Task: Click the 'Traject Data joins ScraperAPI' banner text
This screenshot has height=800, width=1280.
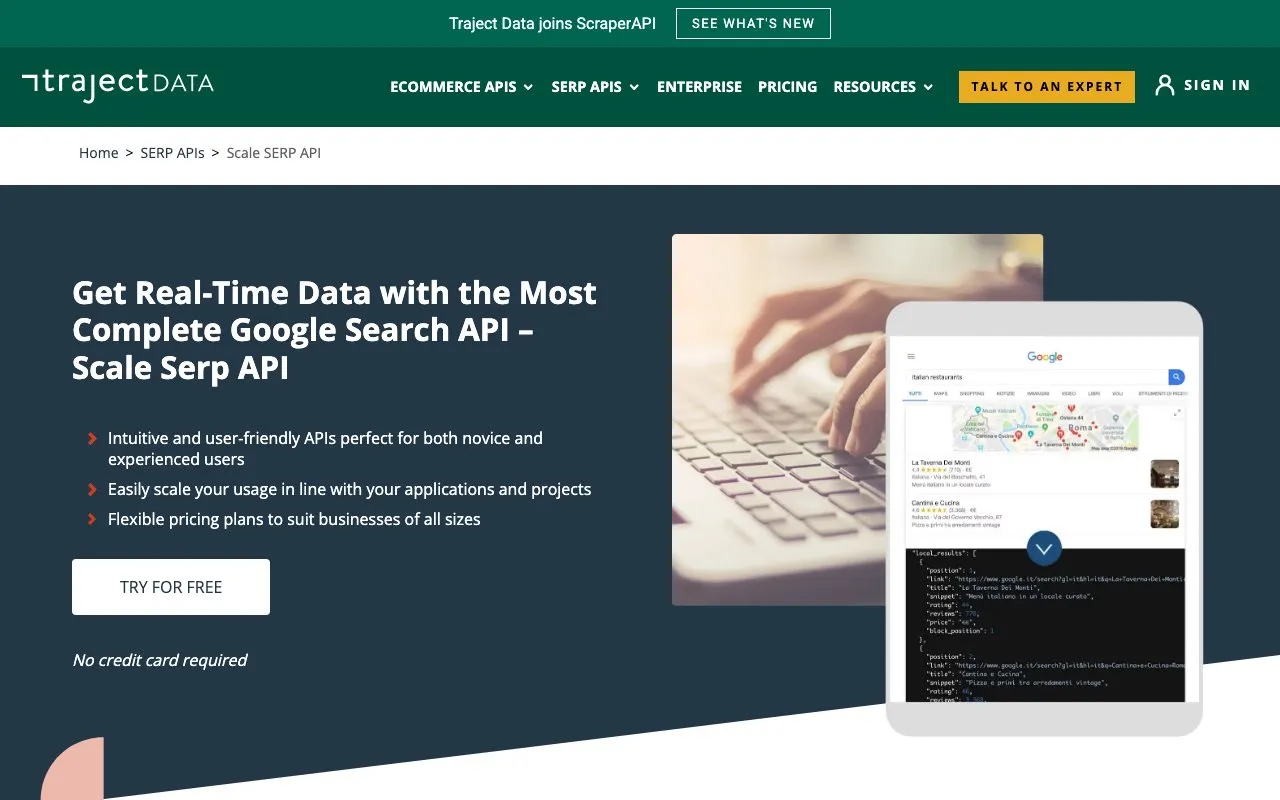Action: 552,23
